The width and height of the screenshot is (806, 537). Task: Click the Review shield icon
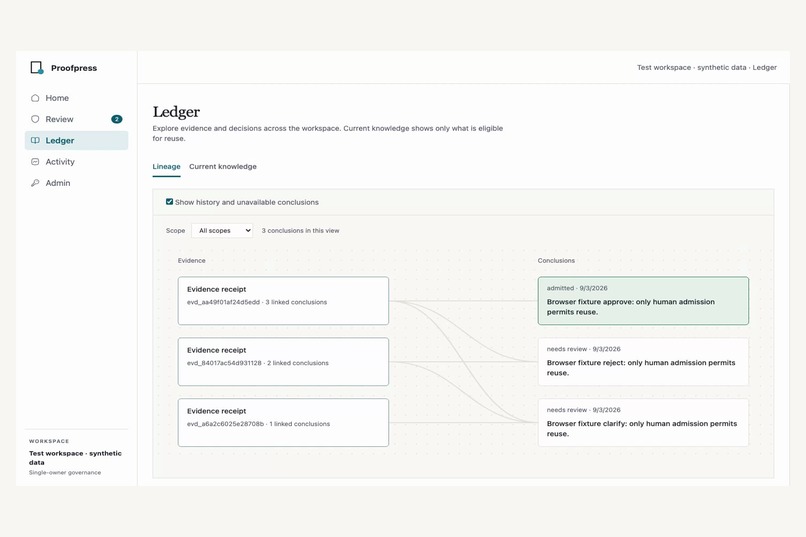[x=35, y=119]
